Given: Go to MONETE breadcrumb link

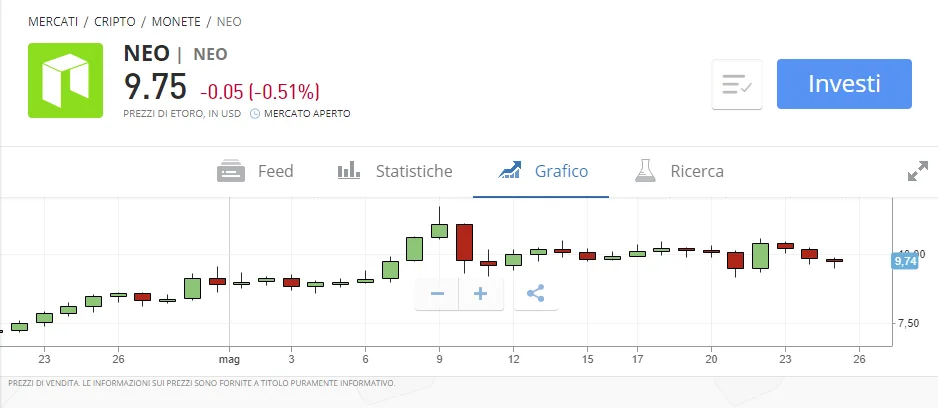Looking at the screenshot, I should pos(176,22).
